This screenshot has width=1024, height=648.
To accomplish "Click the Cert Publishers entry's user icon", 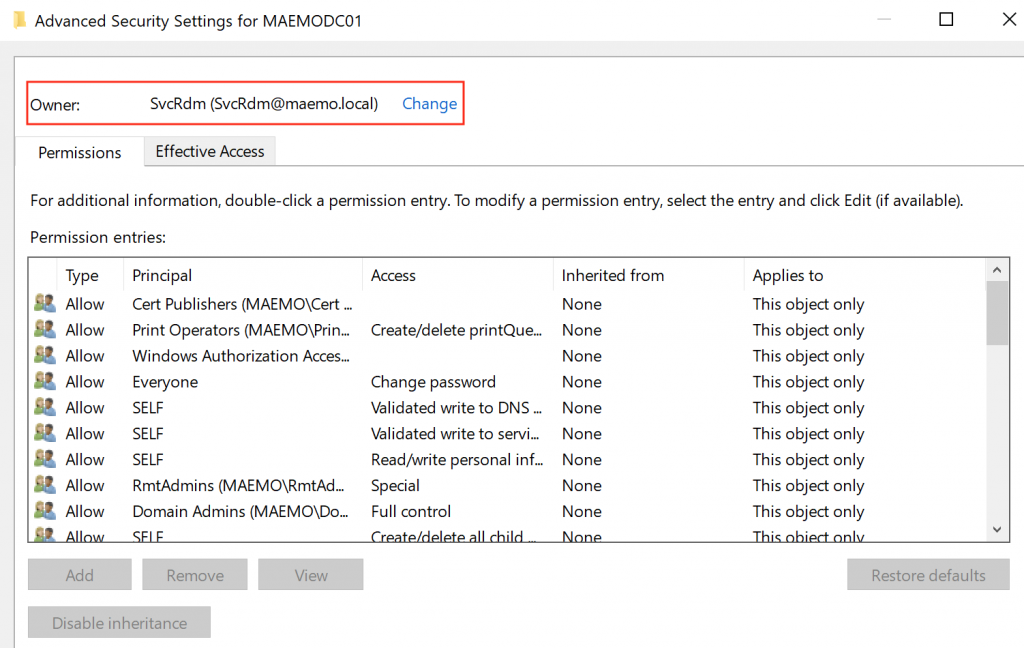I will pos(44,303).
